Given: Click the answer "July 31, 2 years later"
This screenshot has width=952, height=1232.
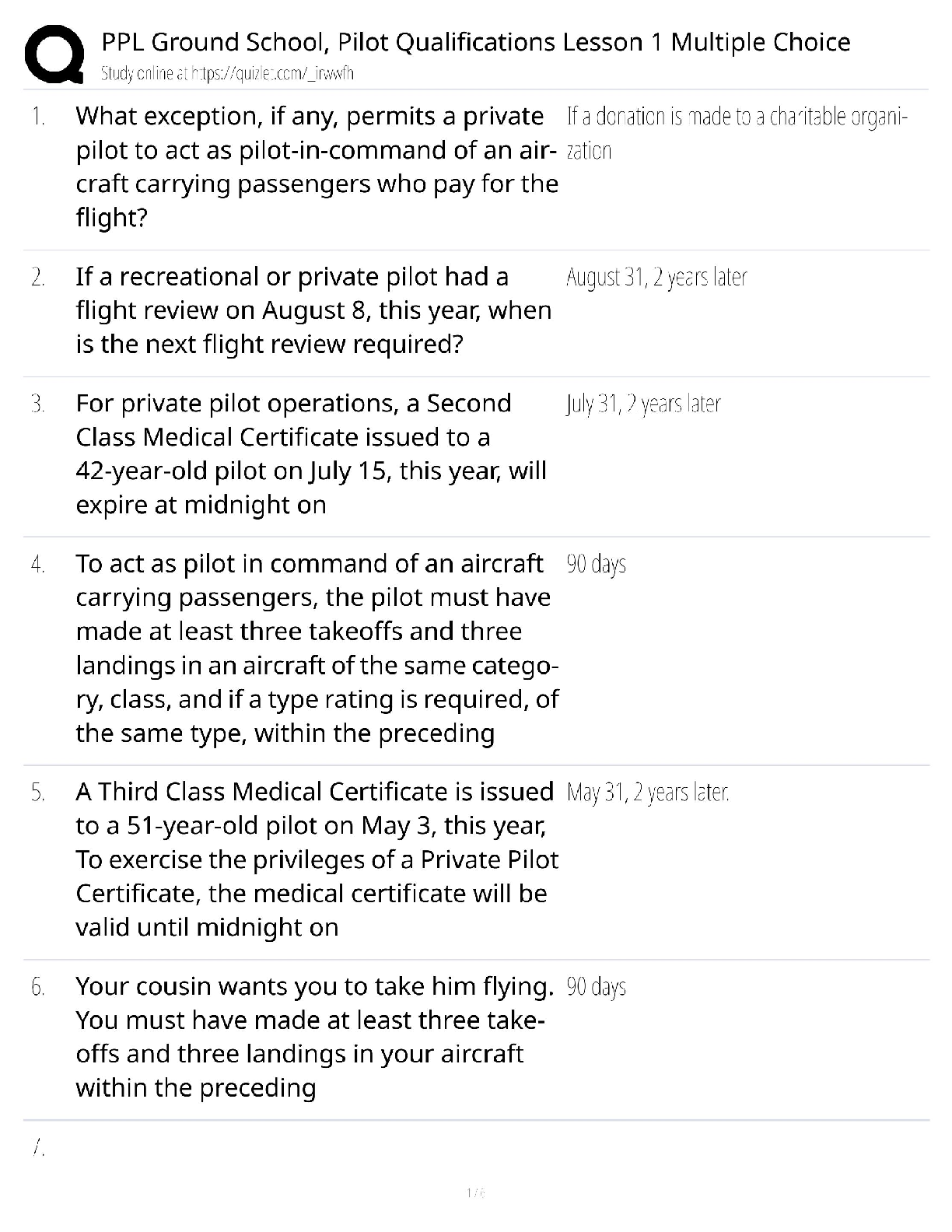Looking at the screenshot, I should (643, 404).
